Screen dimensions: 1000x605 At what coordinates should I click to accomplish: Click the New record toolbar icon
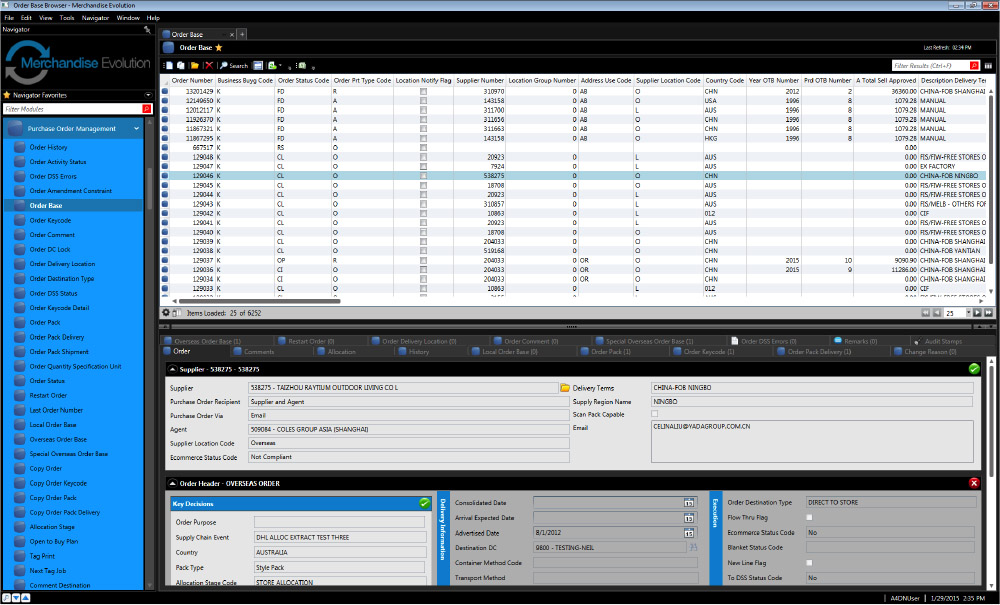[170, 66]
